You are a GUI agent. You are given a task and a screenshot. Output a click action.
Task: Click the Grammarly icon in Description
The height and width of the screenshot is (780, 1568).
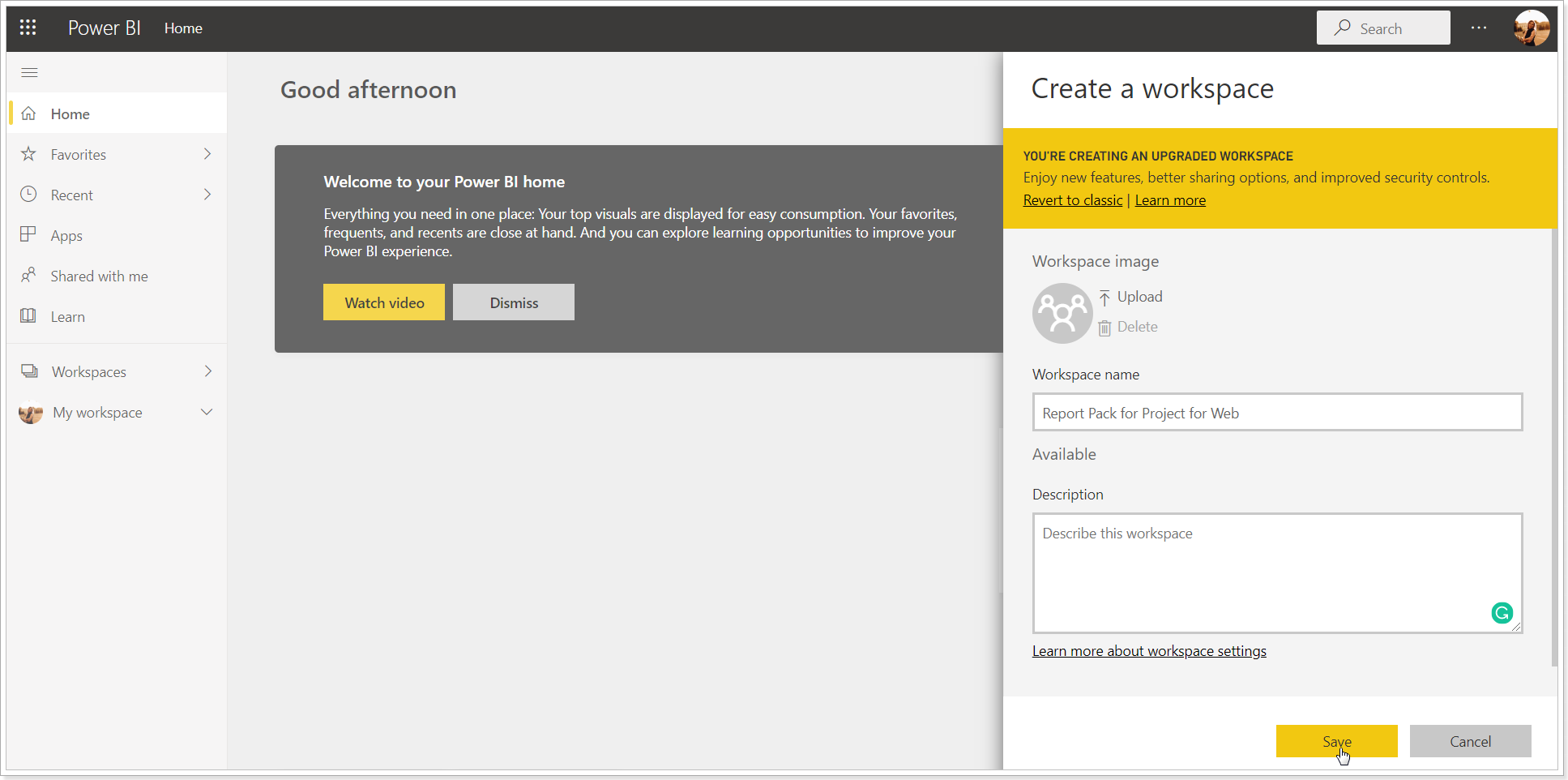1502,613
